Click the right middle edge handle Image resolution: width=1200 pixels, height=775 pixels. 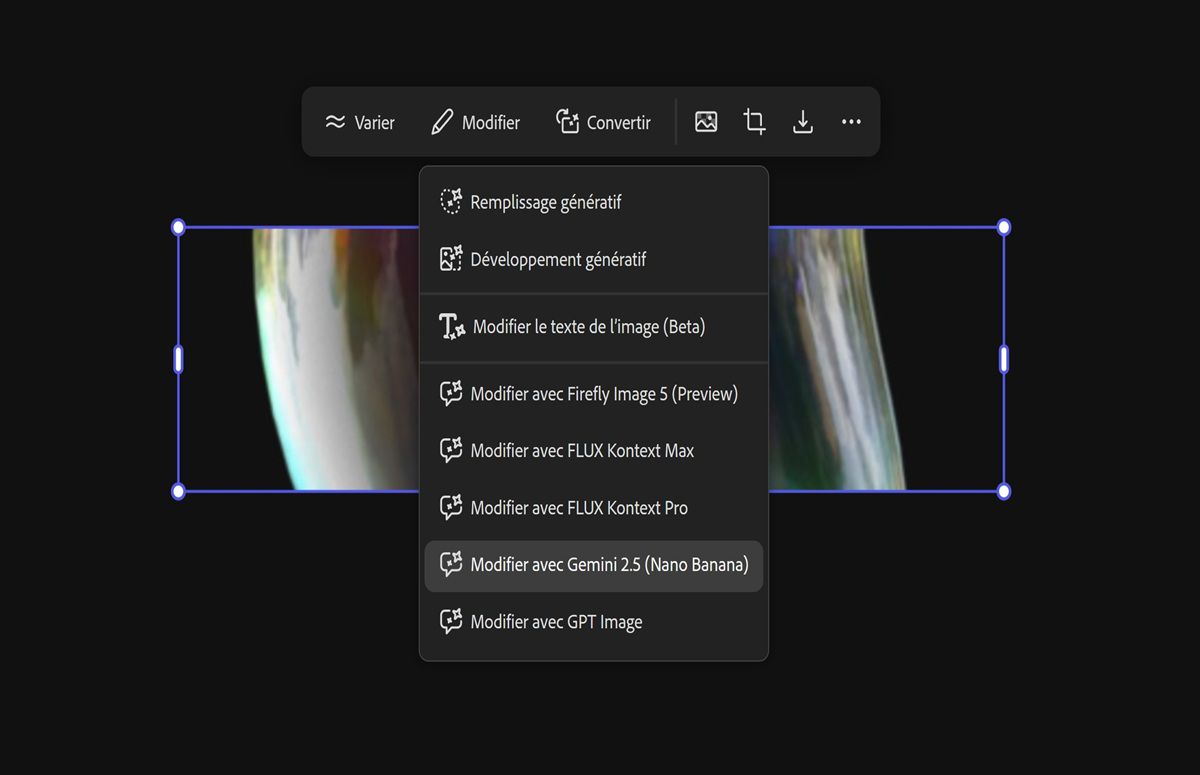click(1004, 359)
